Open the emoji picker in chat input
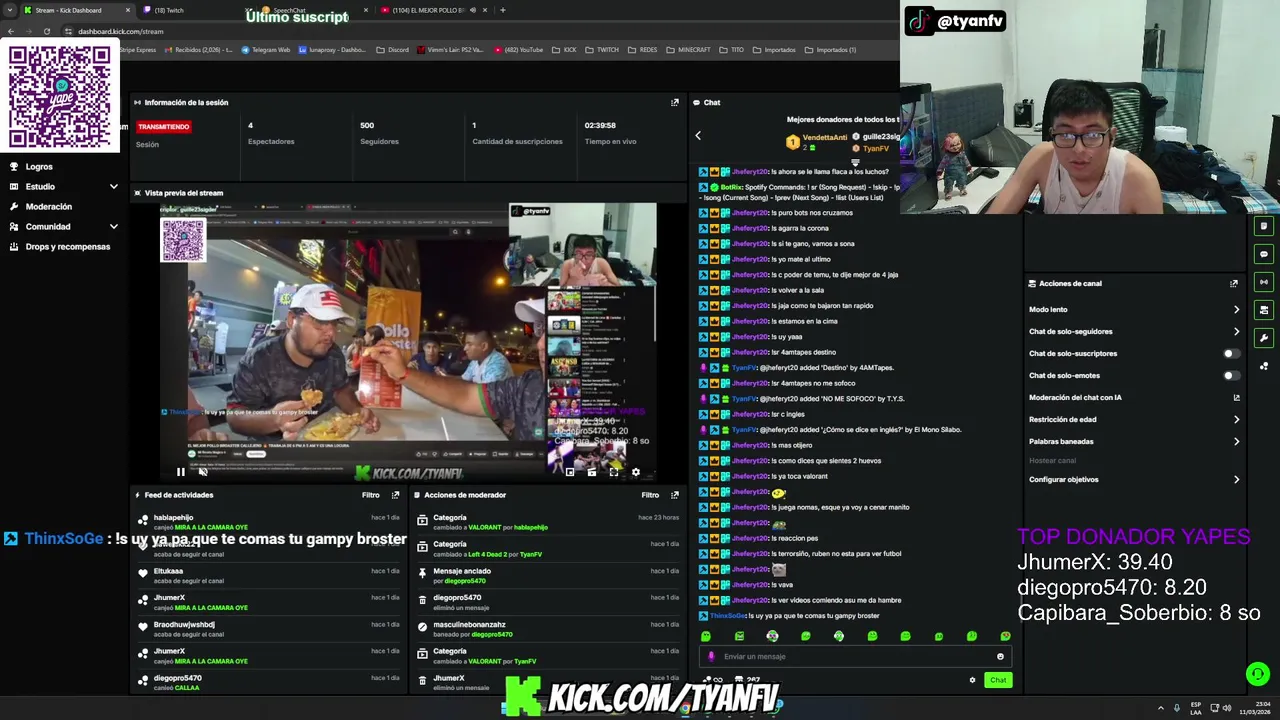The image size is (1280, 720). click(x=1000, y=657)
